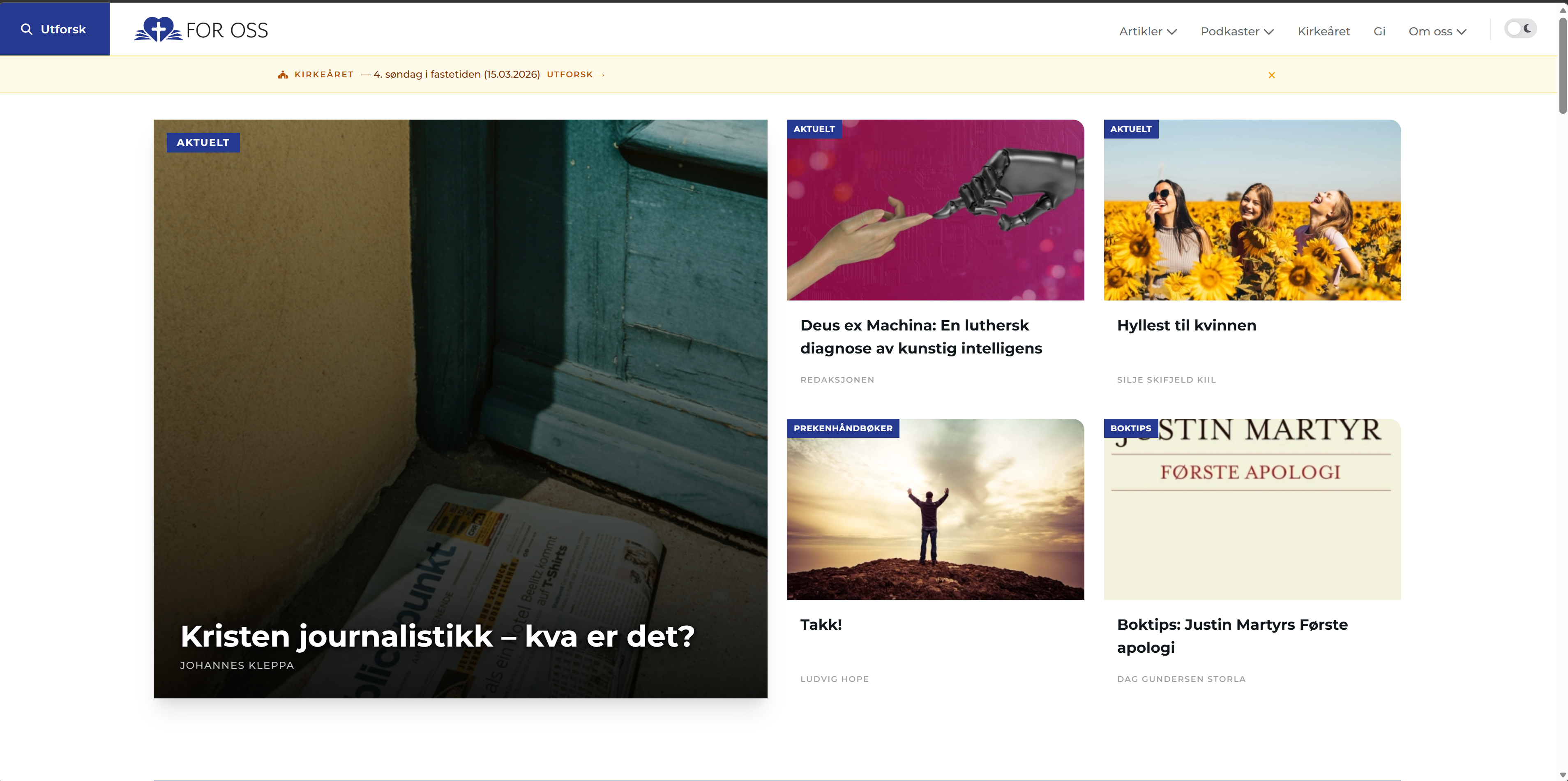This screenshot has height=781, width=1568.
Task: Click the AKTUELT tag on large feature image
Action: [x=203, y=143]
